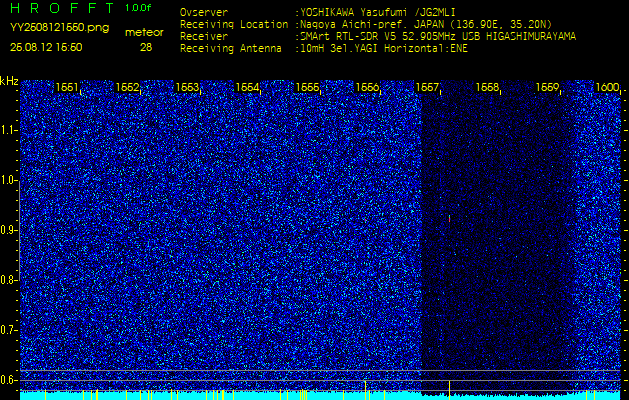Click observer name YOSHIKAWA Yasufumi /JG2MLI
The width and height of the screenshot is (629, 400).
click(x=377, y=12)
